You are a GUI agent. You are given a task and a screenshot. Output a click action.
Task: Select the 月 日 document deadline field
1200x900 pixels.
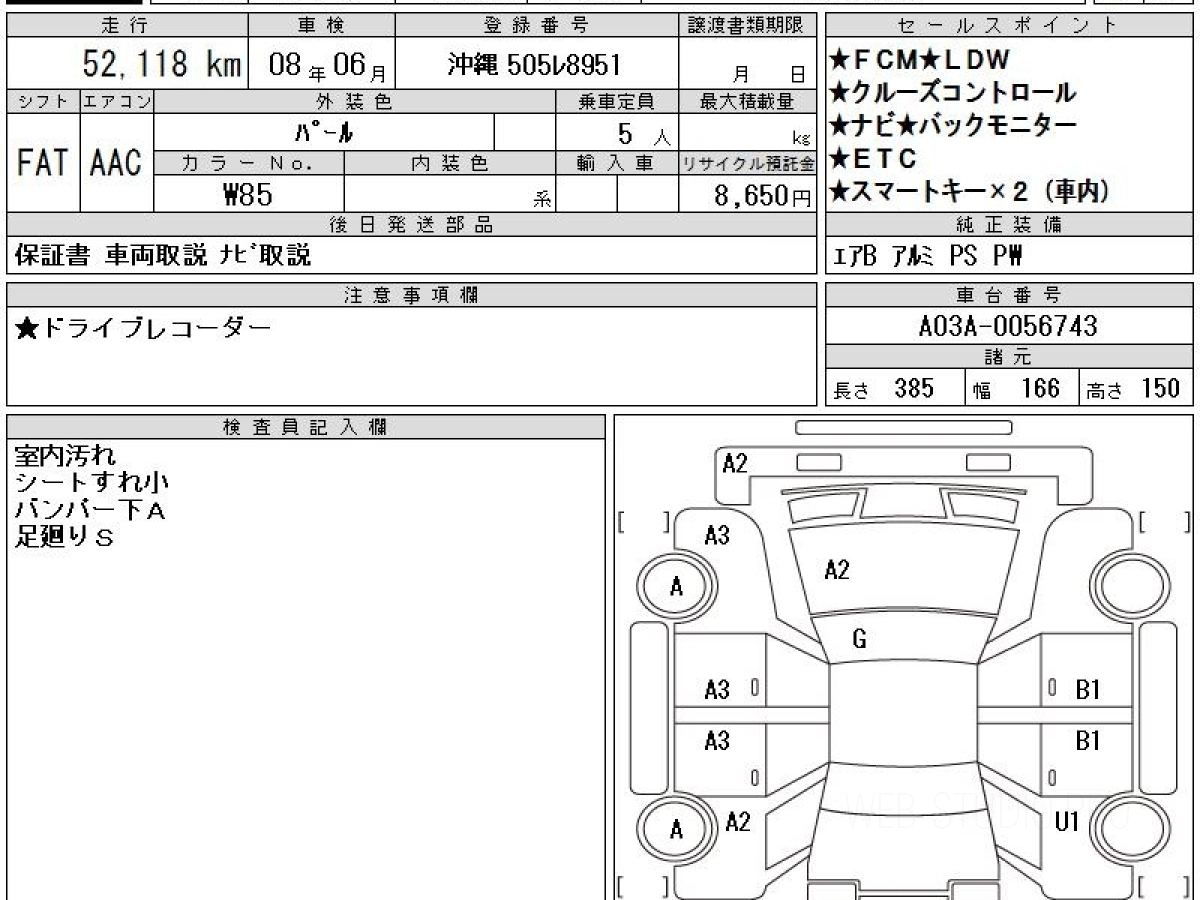pos(749,66)
